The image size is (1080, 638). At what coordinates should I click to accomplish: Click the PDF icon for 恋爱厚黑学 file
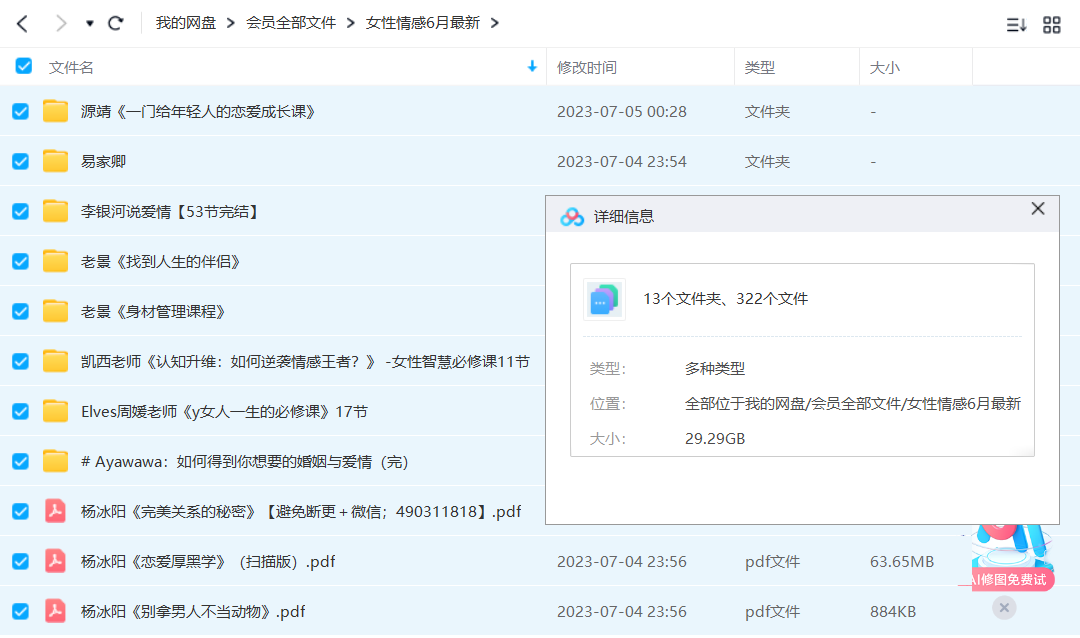[x=55, y=561]
